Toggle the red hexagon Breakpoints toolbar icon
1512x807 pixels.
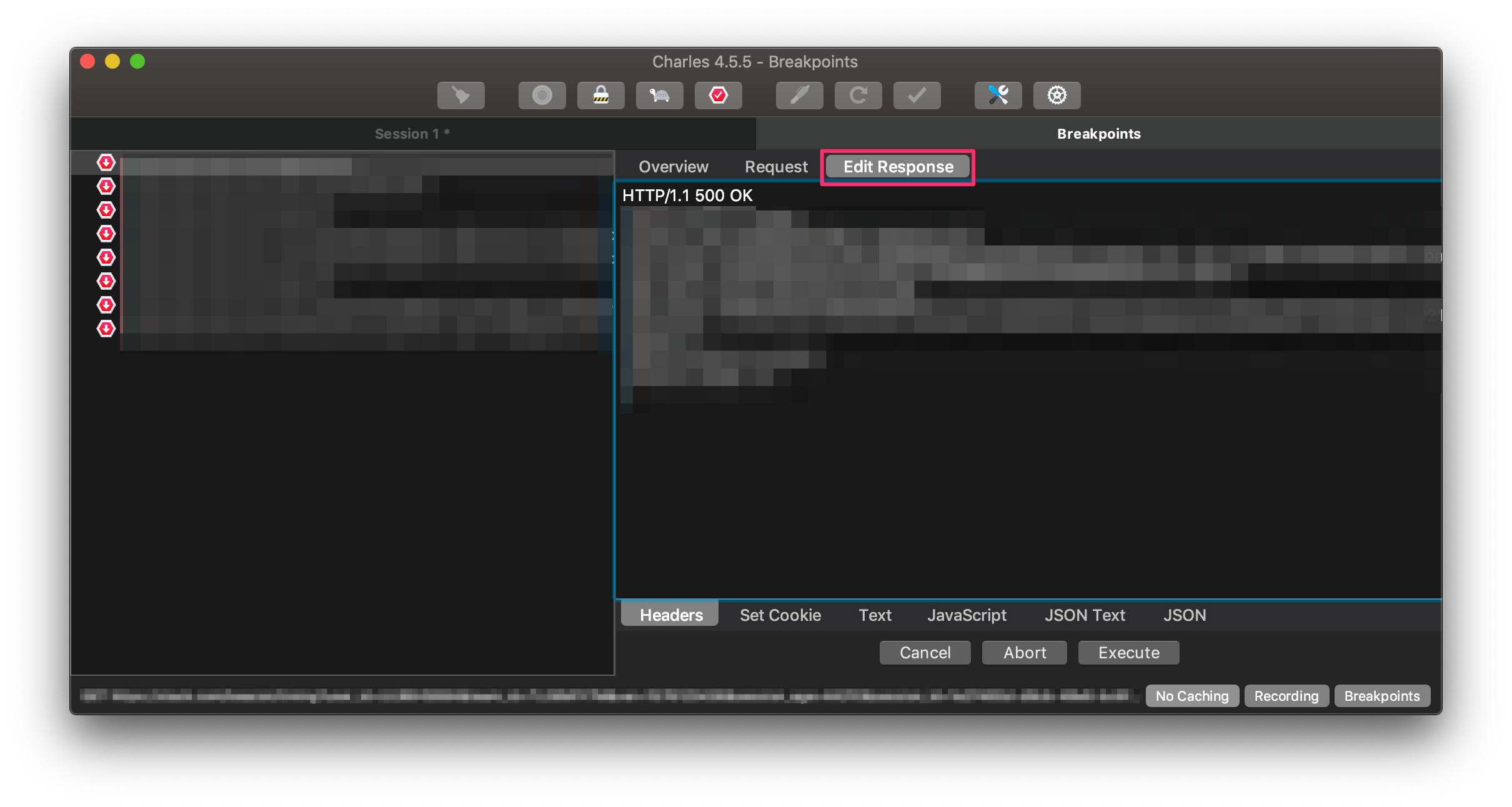(718, 96)
